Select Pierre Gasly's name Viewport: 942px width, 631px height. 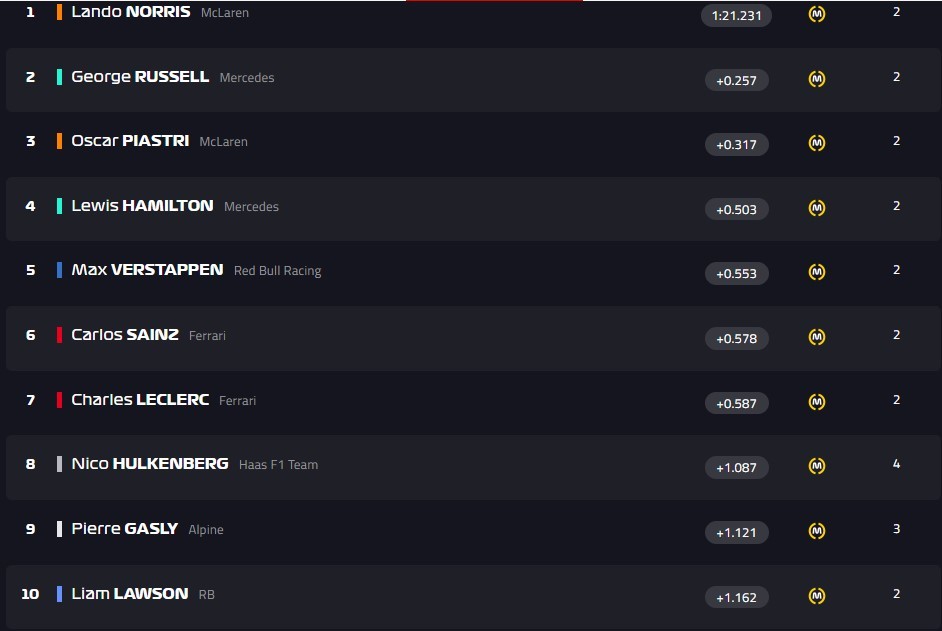(x=125, y=529)
